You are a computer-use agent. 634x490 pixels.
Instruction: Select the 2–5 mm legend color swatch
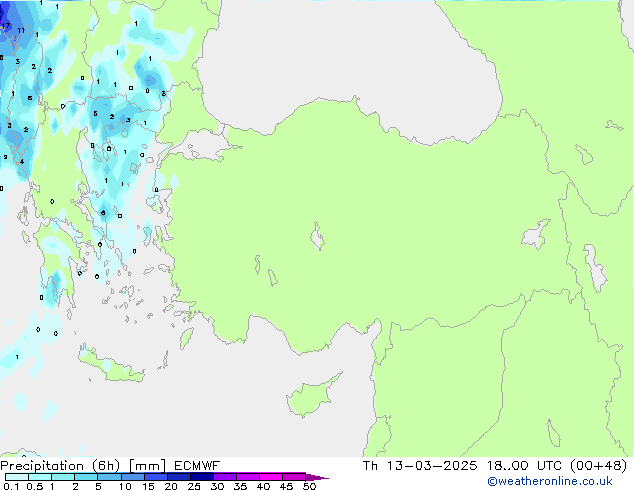(x=86, y=477)
